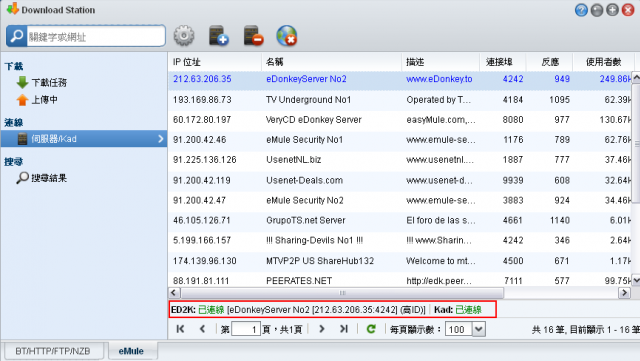Click the search magnifier icon
The height and width of the screenshot is (361, 640).
click(16, 36)
